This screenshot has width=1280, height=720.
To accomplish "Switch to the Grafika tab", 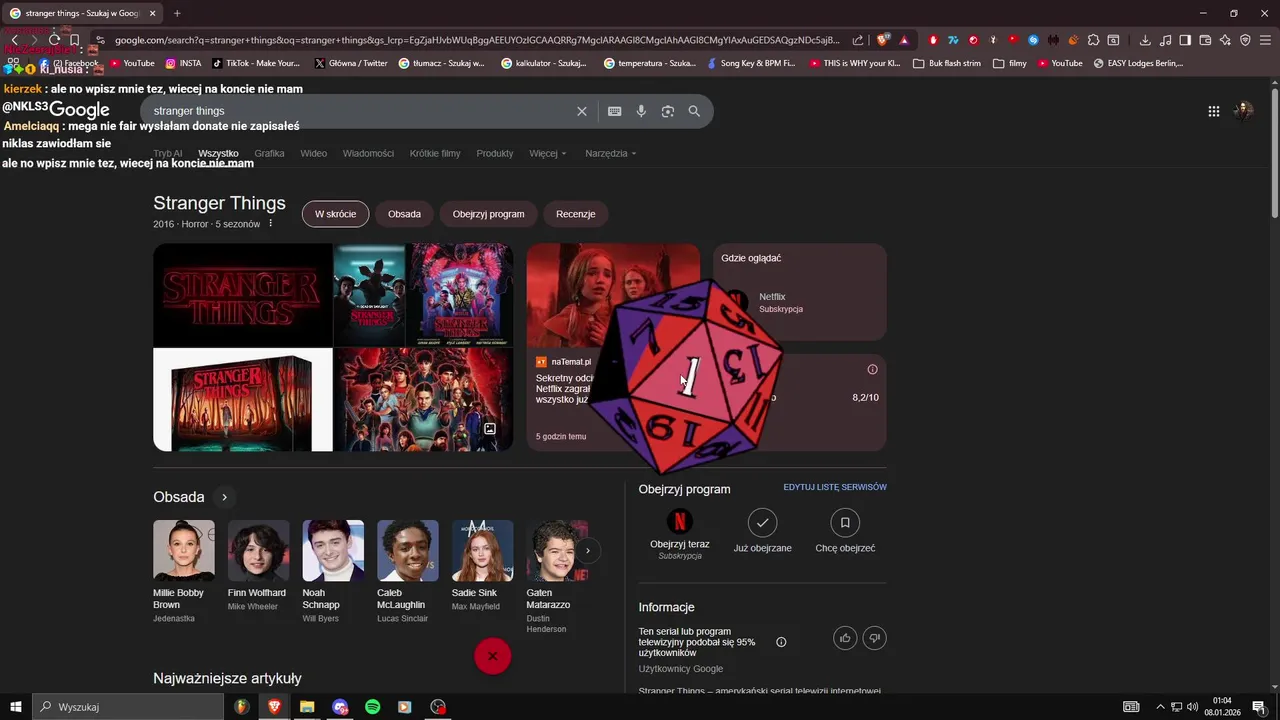I will point(269,153).
